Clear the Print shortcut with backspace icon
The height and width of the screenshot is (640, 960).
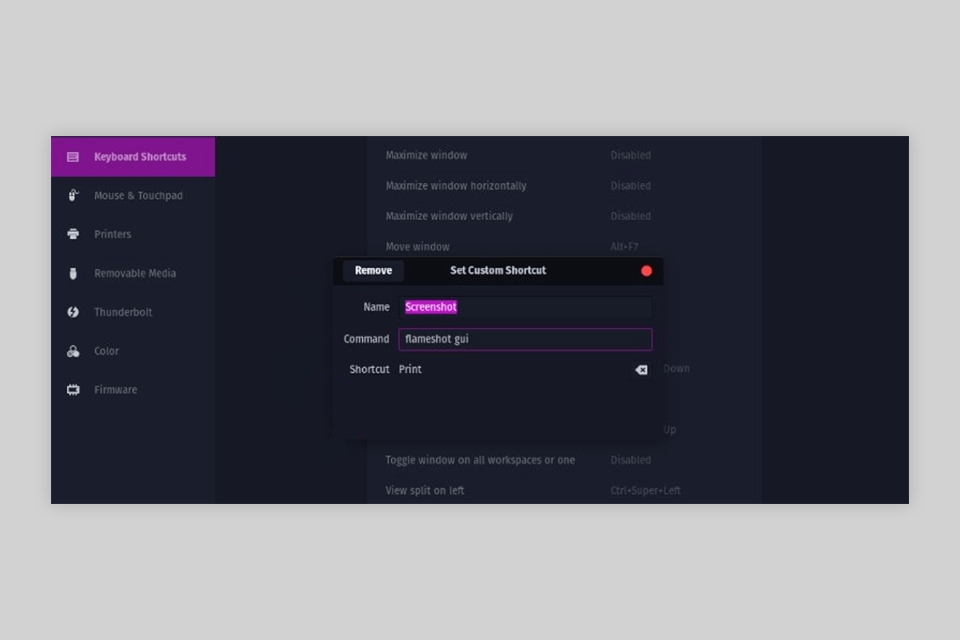(x=641, y=369)
